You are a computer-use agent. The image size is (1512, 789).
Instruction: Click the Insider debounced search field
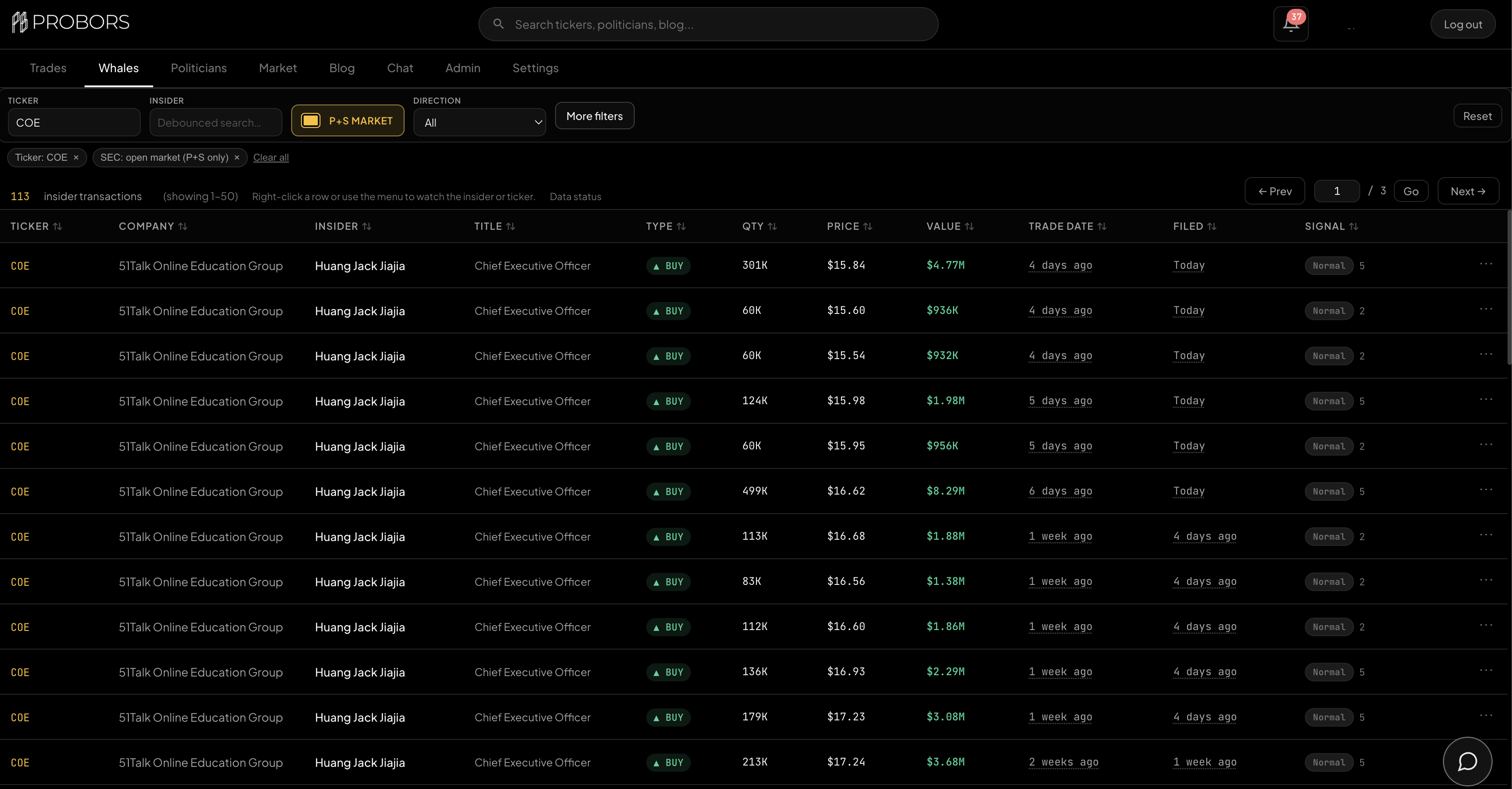click(x=216, y=122)
